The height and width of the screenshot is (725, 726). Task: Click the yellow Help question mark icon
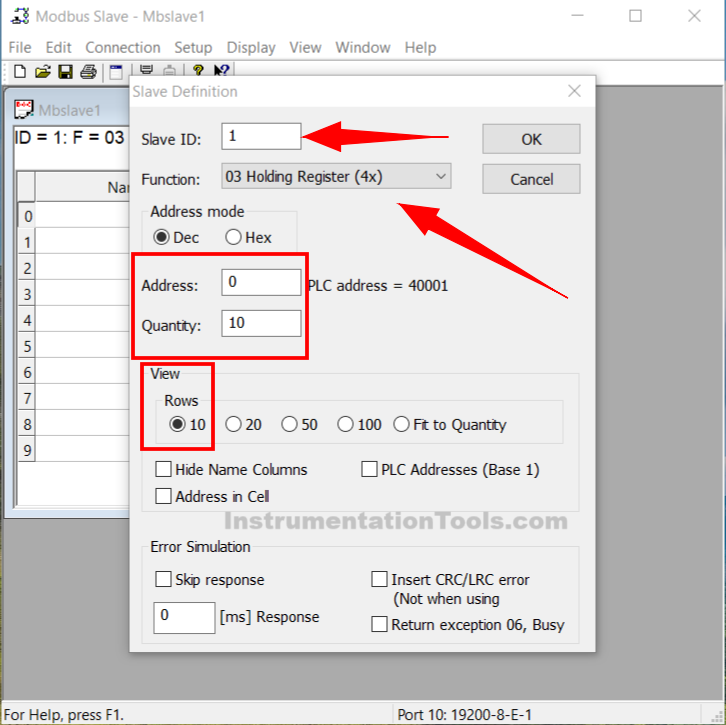[198, 70]
